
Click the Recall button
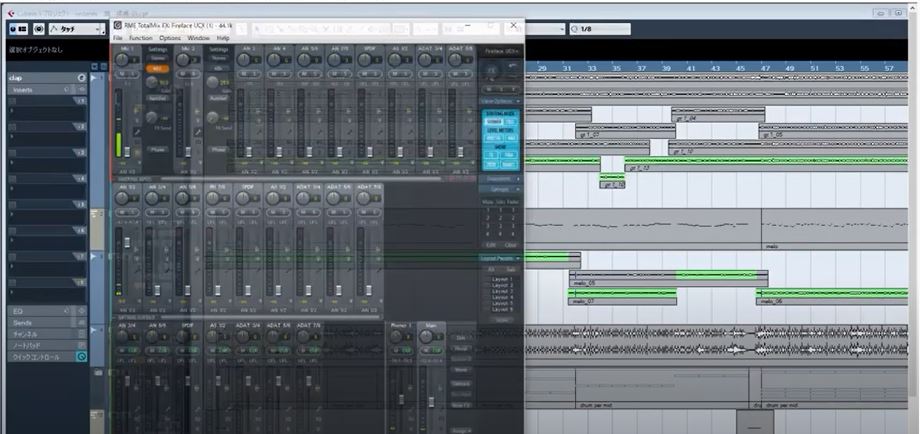[461, 348]
